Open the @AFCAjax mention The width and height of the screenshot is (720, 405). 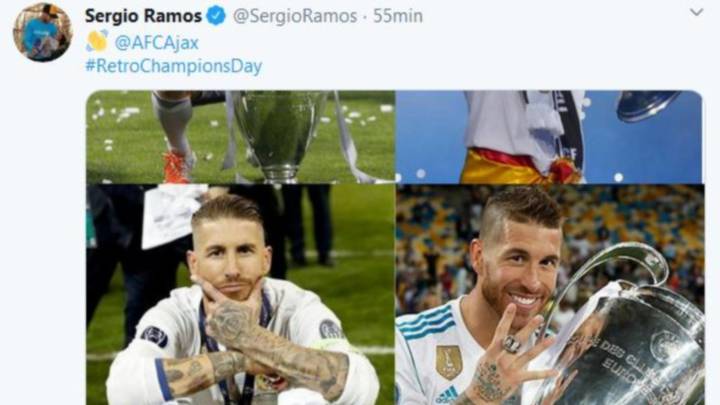click(x=157, y=43)
